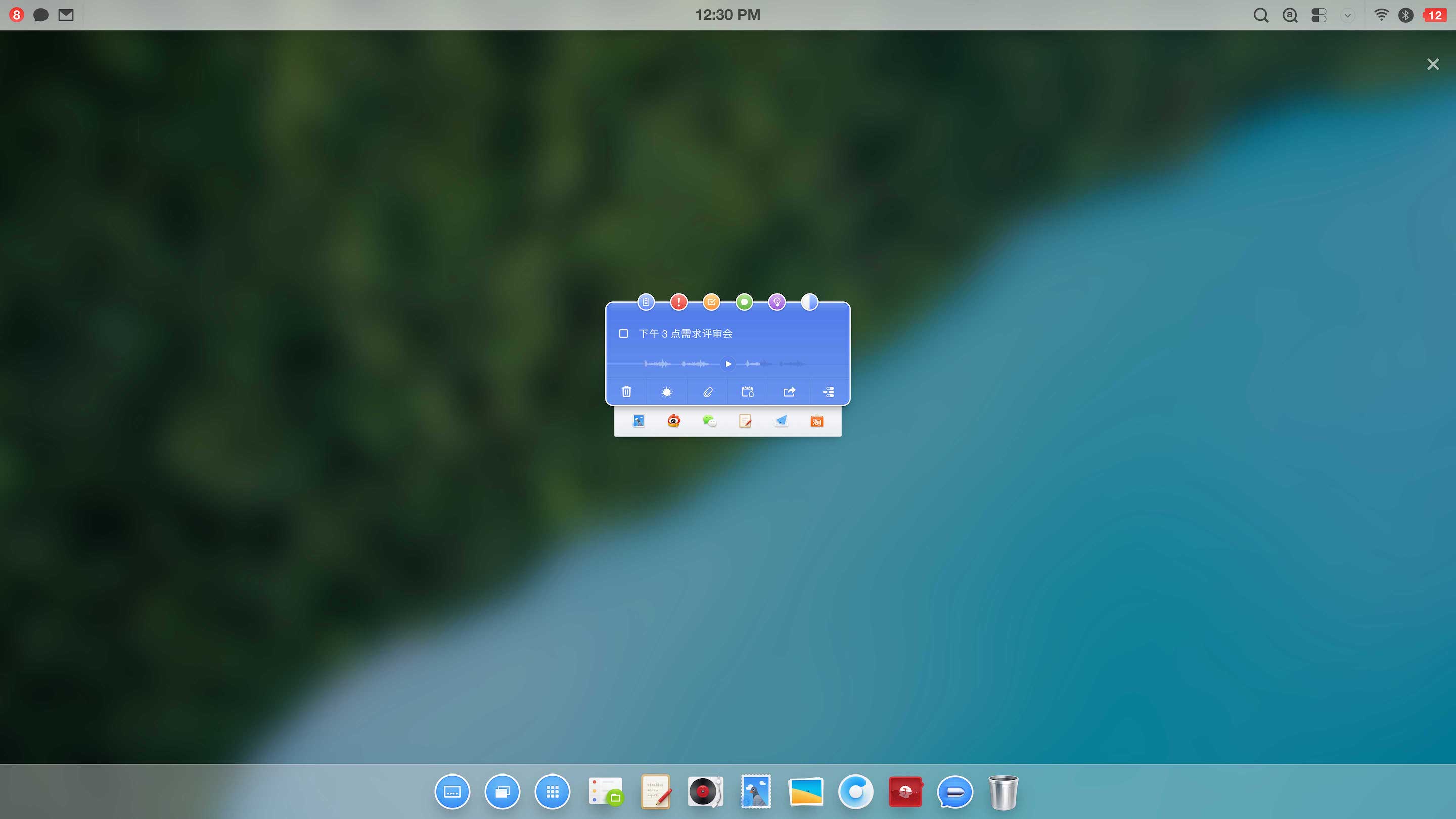Open the trash can in dock

tap(1003, 791)
